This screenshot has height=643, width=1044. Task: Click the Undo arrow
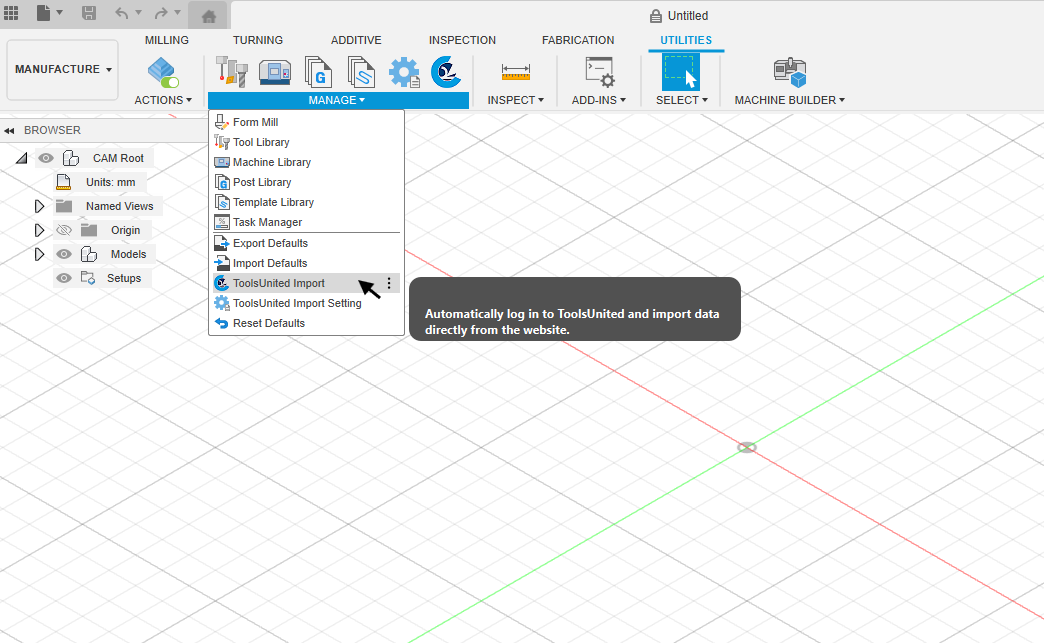tap(121, 13)
